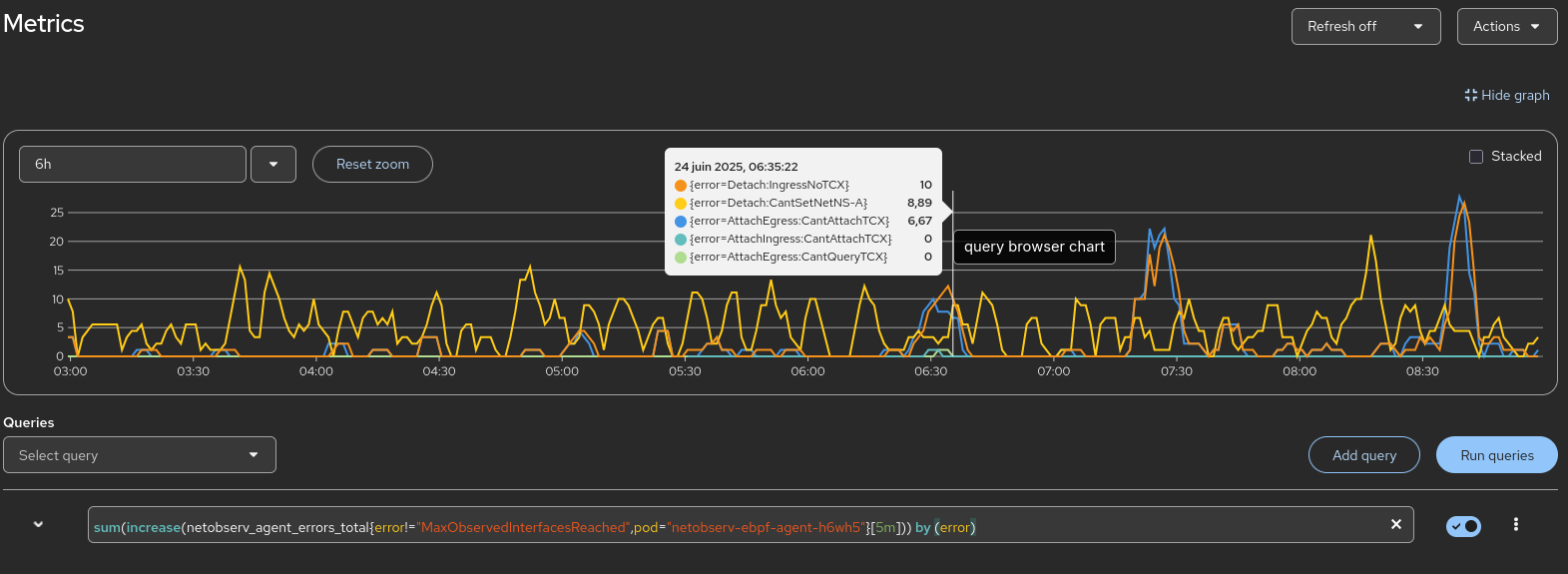Viewport: 1568px width, 574px height.
Task: Click the orange Detach:IngressNoTCX legend dot
Action: coord(681,186)
